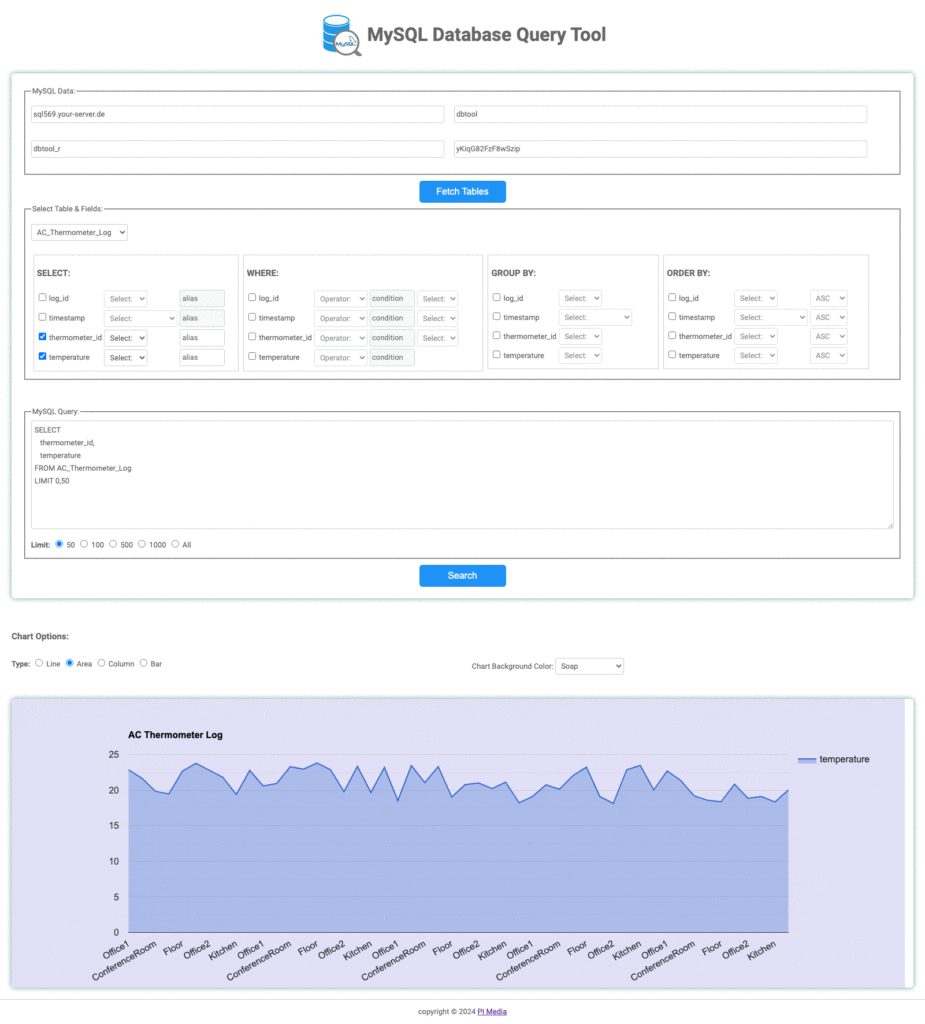Open the GROUP BY dropdown for temperature
This screenshot has width=925, height=1024.
580,355
